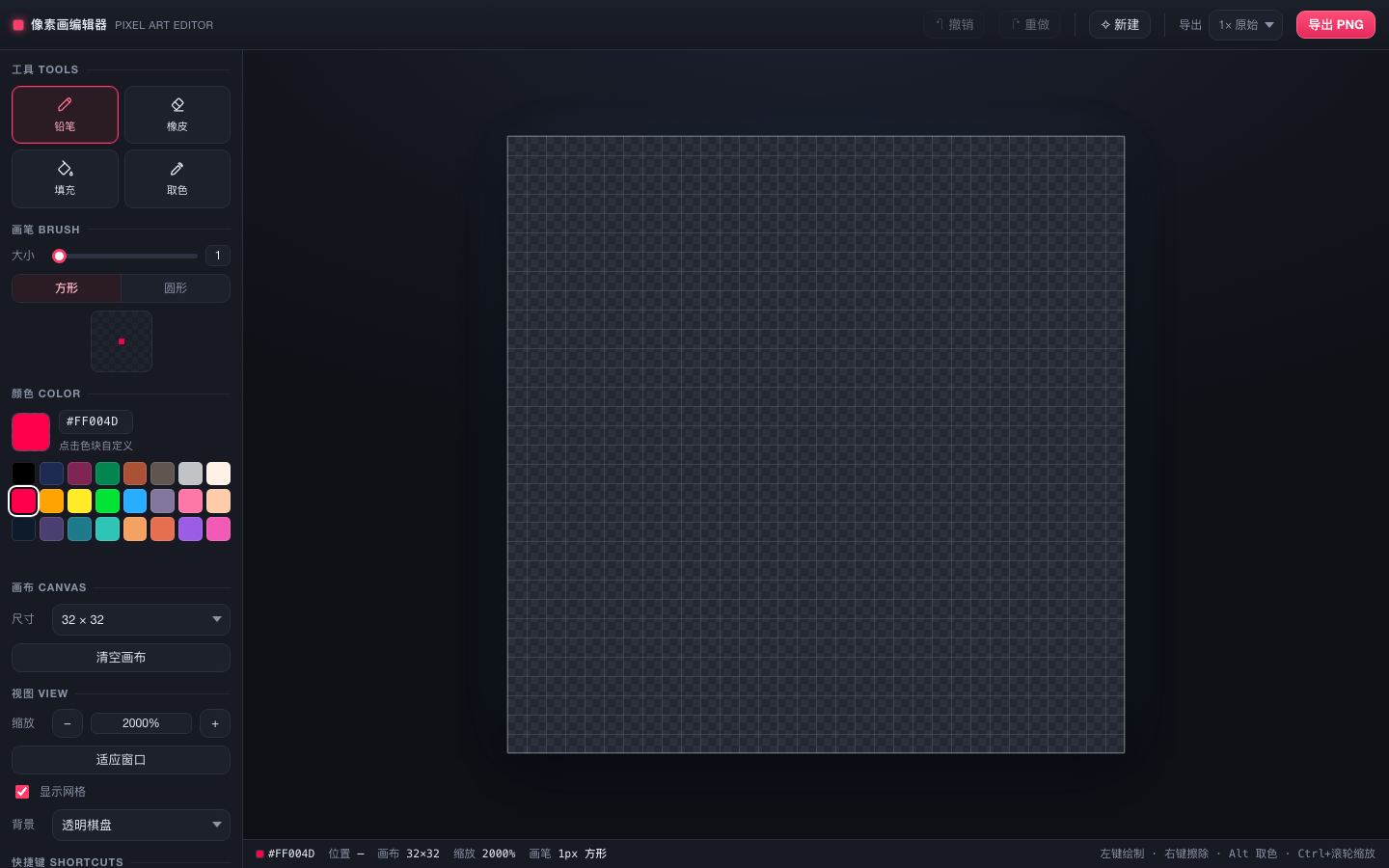The height and width of the screenshot is (868, 1389).
Task: Click the zoom out minus button
Action: pos(68,723)
